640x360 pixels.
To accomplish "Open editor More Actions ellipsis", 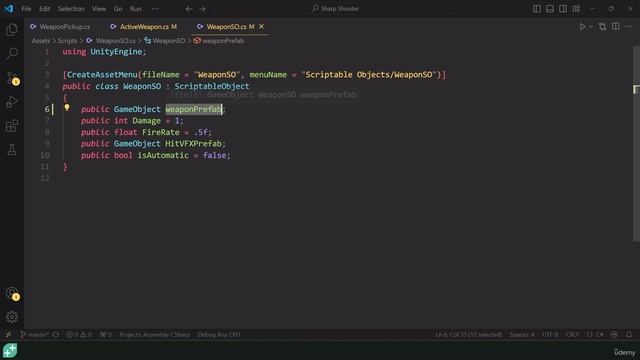I will [629, 27].
